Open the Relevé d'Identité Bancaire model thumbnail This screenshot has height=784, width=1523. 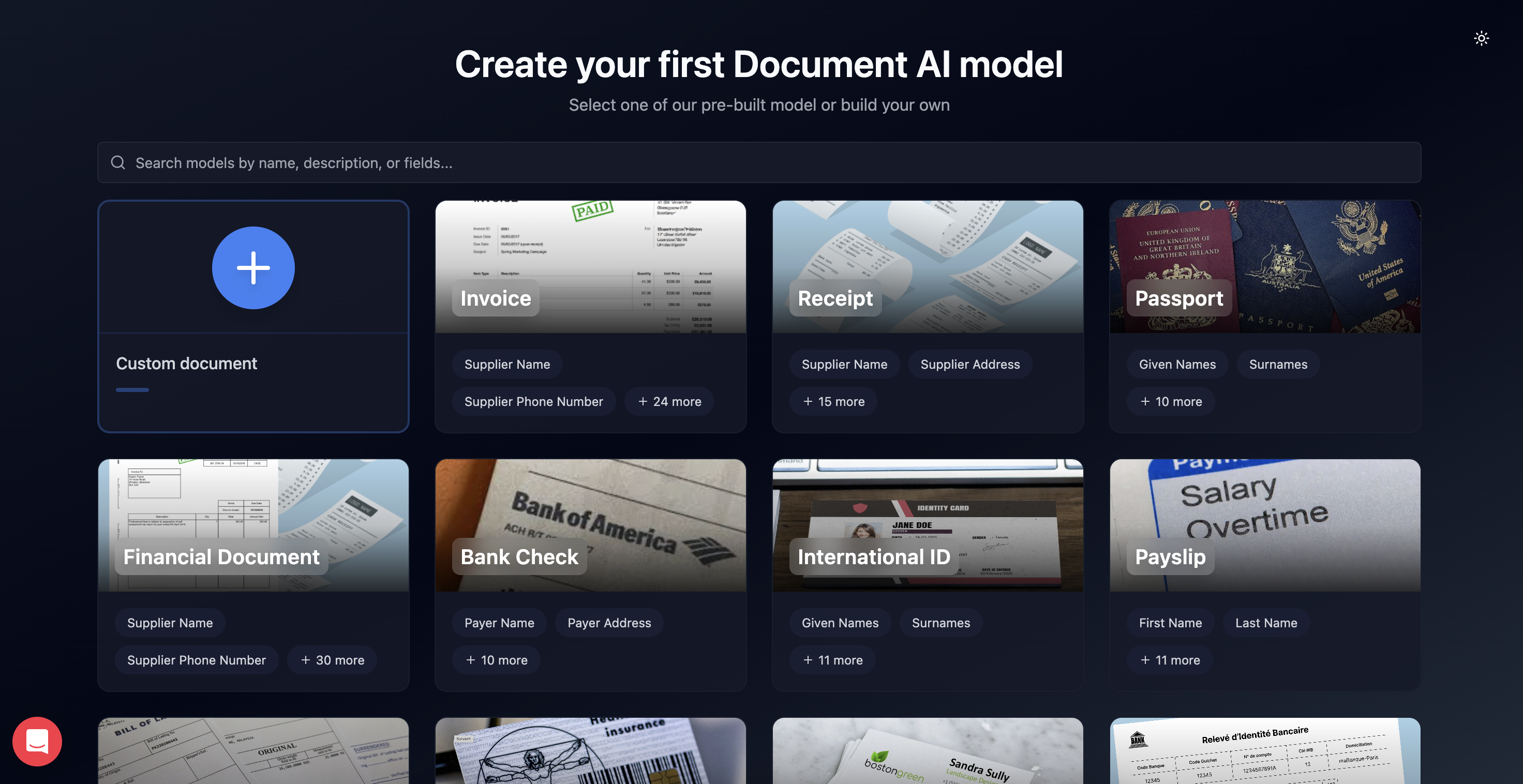coord(1265,751)
